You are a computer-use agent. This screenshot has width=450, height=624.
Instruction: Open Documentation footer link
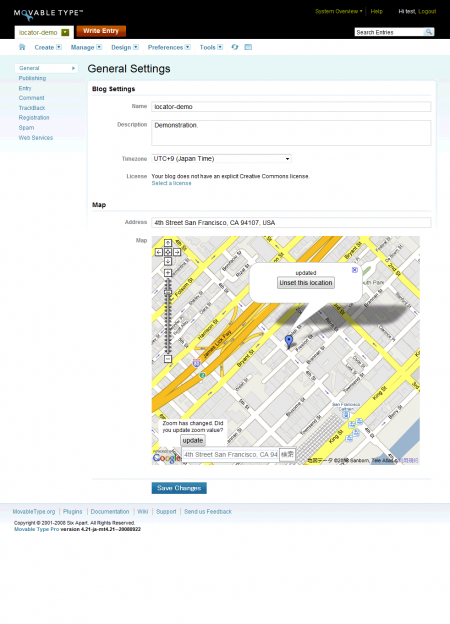point(110,511)
